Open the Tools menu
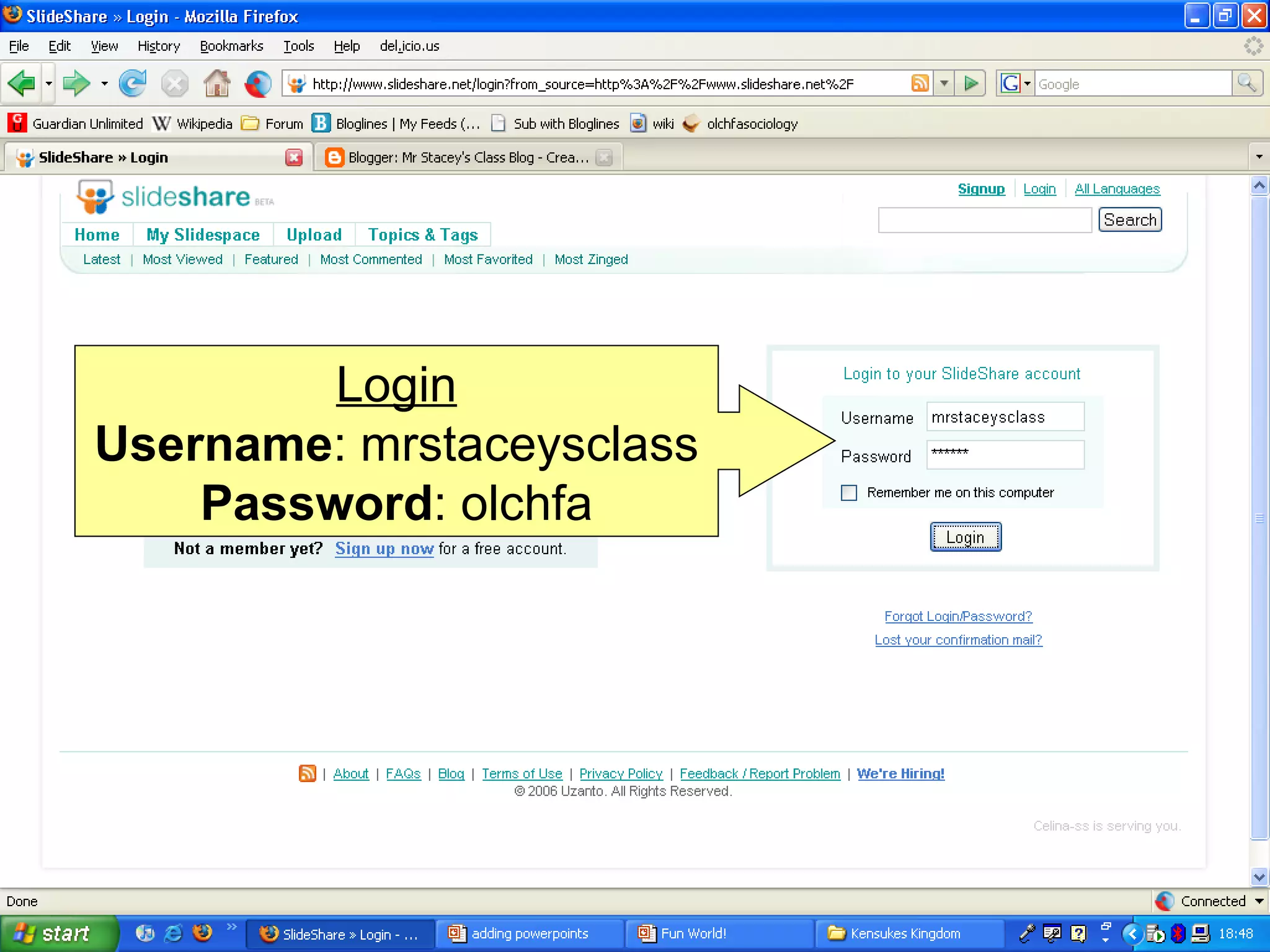This screenshot has height=952, width=1270. coord(298,46)
